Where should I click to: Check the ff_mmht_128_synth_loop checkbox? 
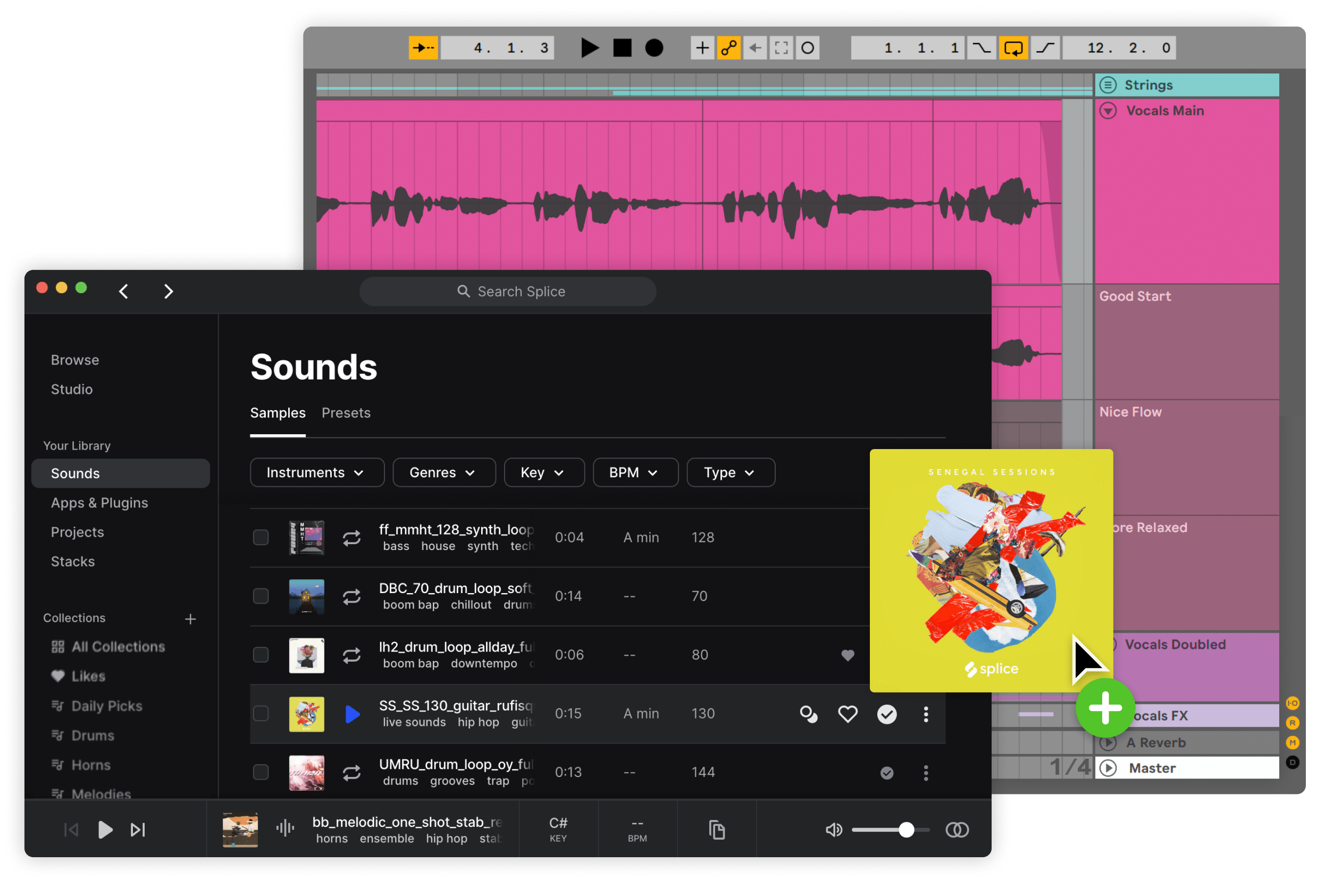pyautogui.click(x=261, y=537)
